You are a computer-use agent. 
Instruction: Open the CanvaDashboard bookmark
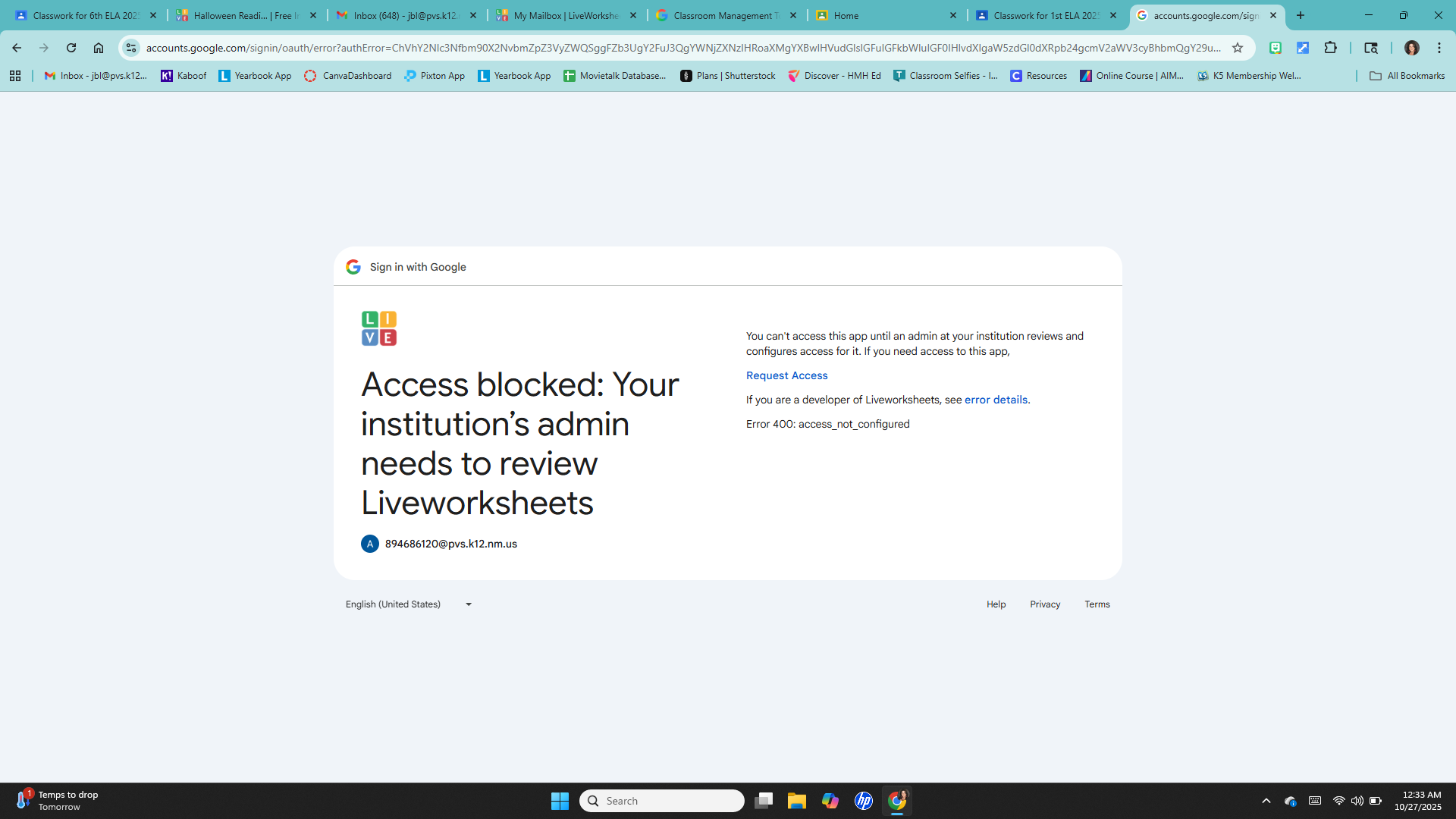click(x=348, y=76)
